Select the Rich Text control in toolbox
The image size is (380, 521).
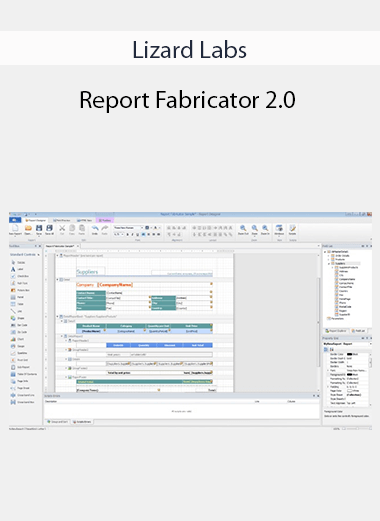coord(19,283)
